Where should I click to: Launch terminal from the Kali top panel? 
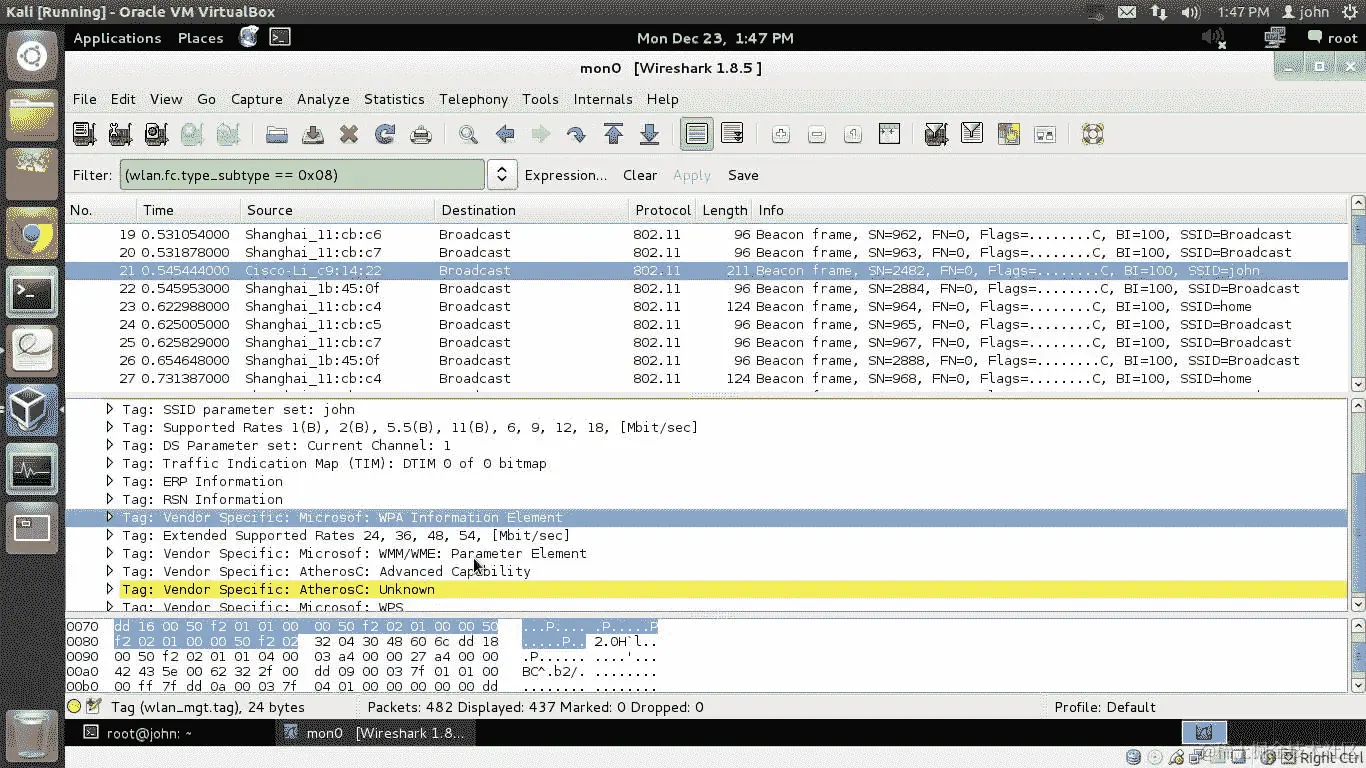point(280,38)
